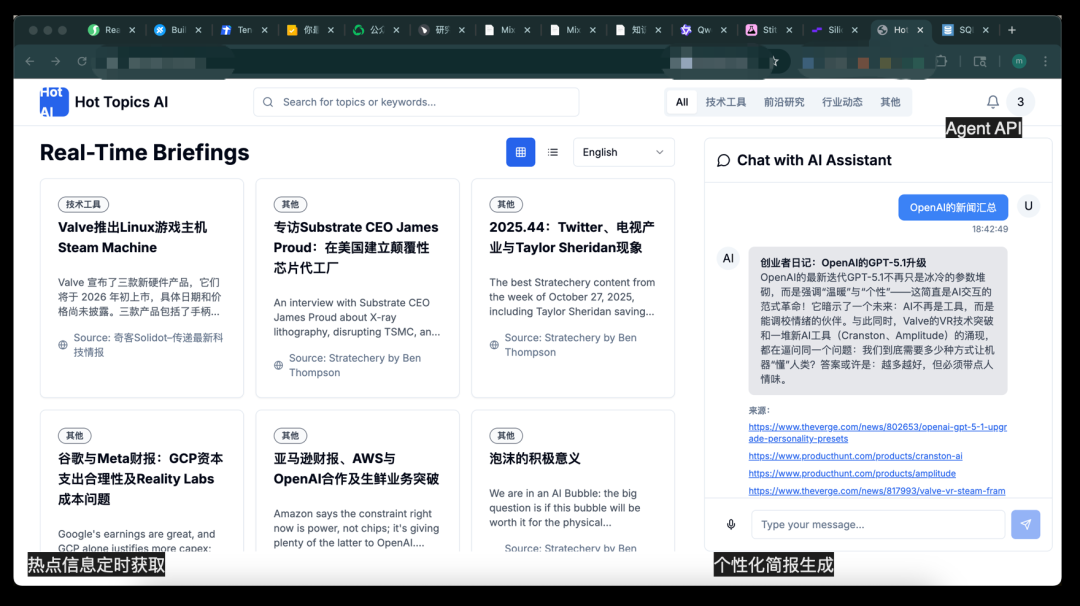The height and width of the screenshot is (606, 1080).
Task: Open producthunt amplitude source link
Action: [x=852, y=473]
